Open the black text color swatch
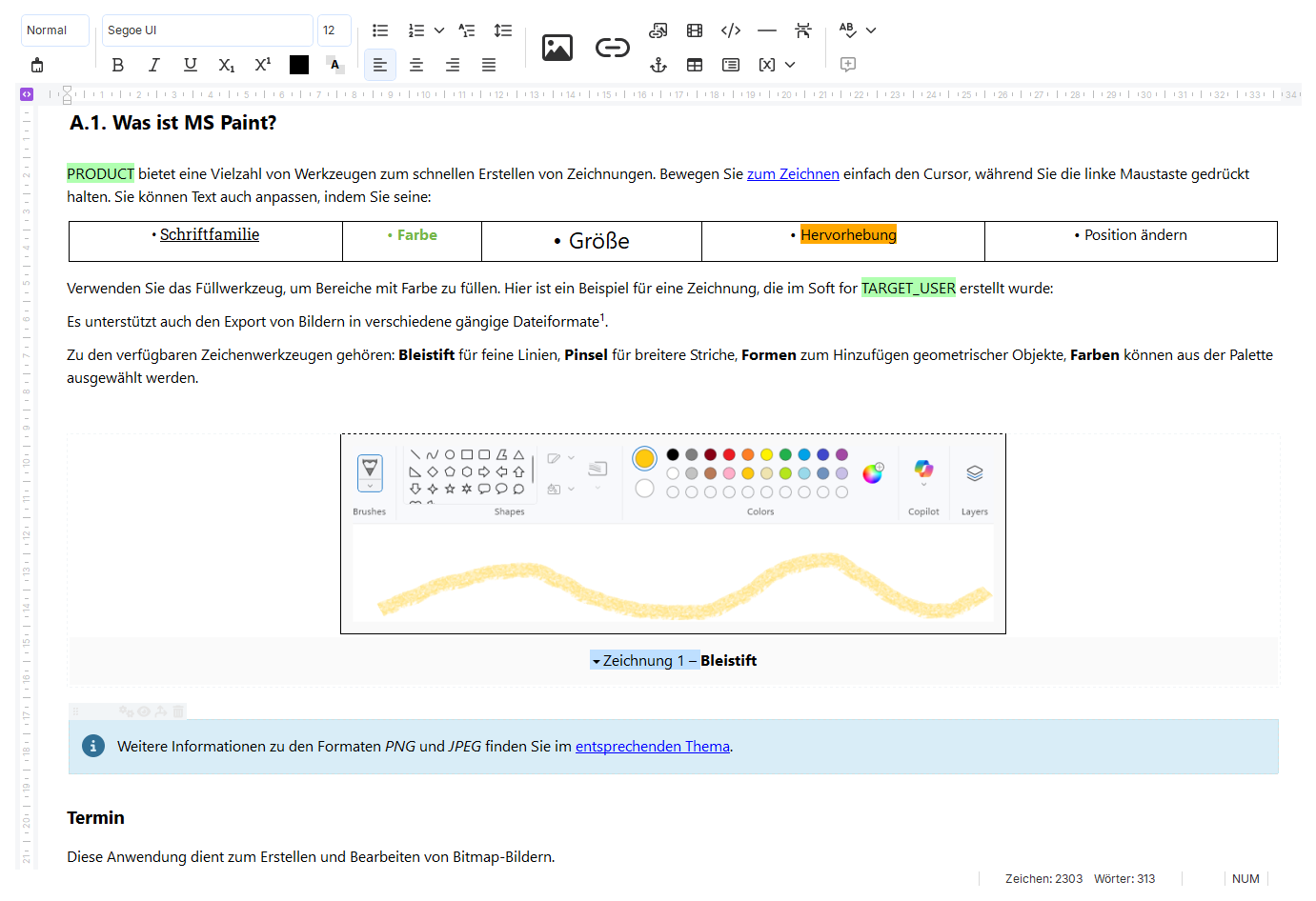Viewport: 1316px width, 901px height. [299, 65]
